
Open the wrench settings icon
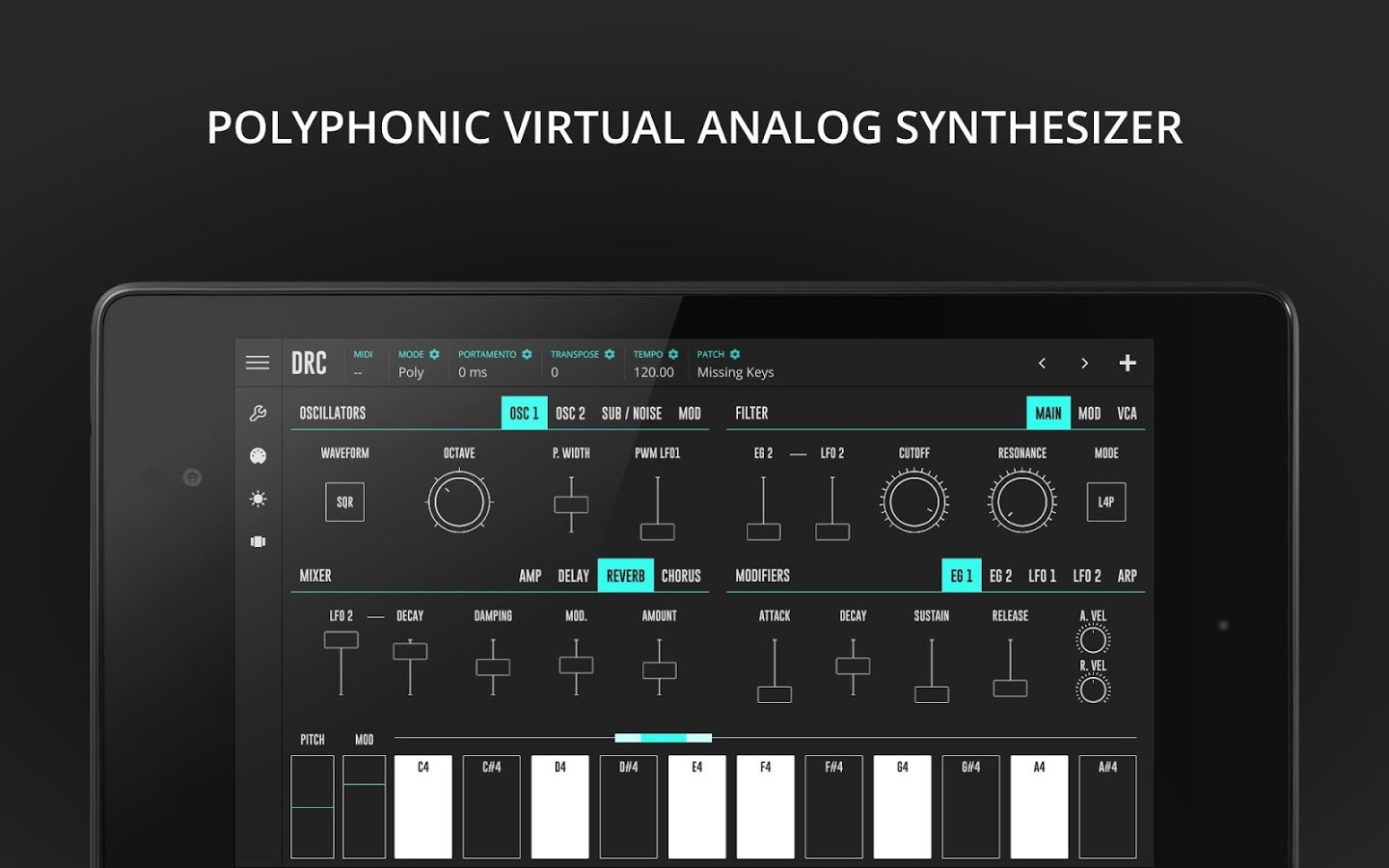(258, 413)
